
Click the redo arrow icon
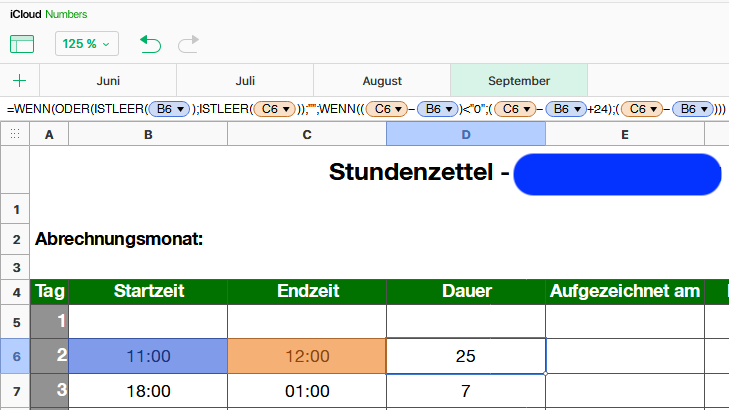pyautogui.click(x=187, y=44)
